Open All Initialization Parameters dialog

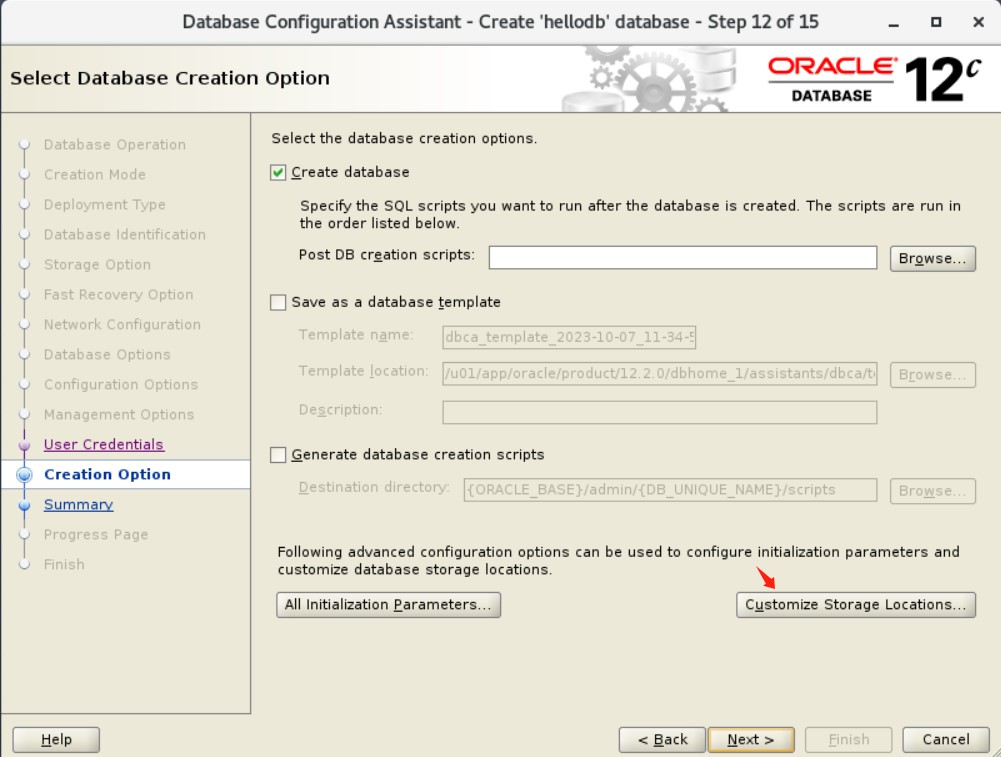pyautogui.click(x=388, y=604)
